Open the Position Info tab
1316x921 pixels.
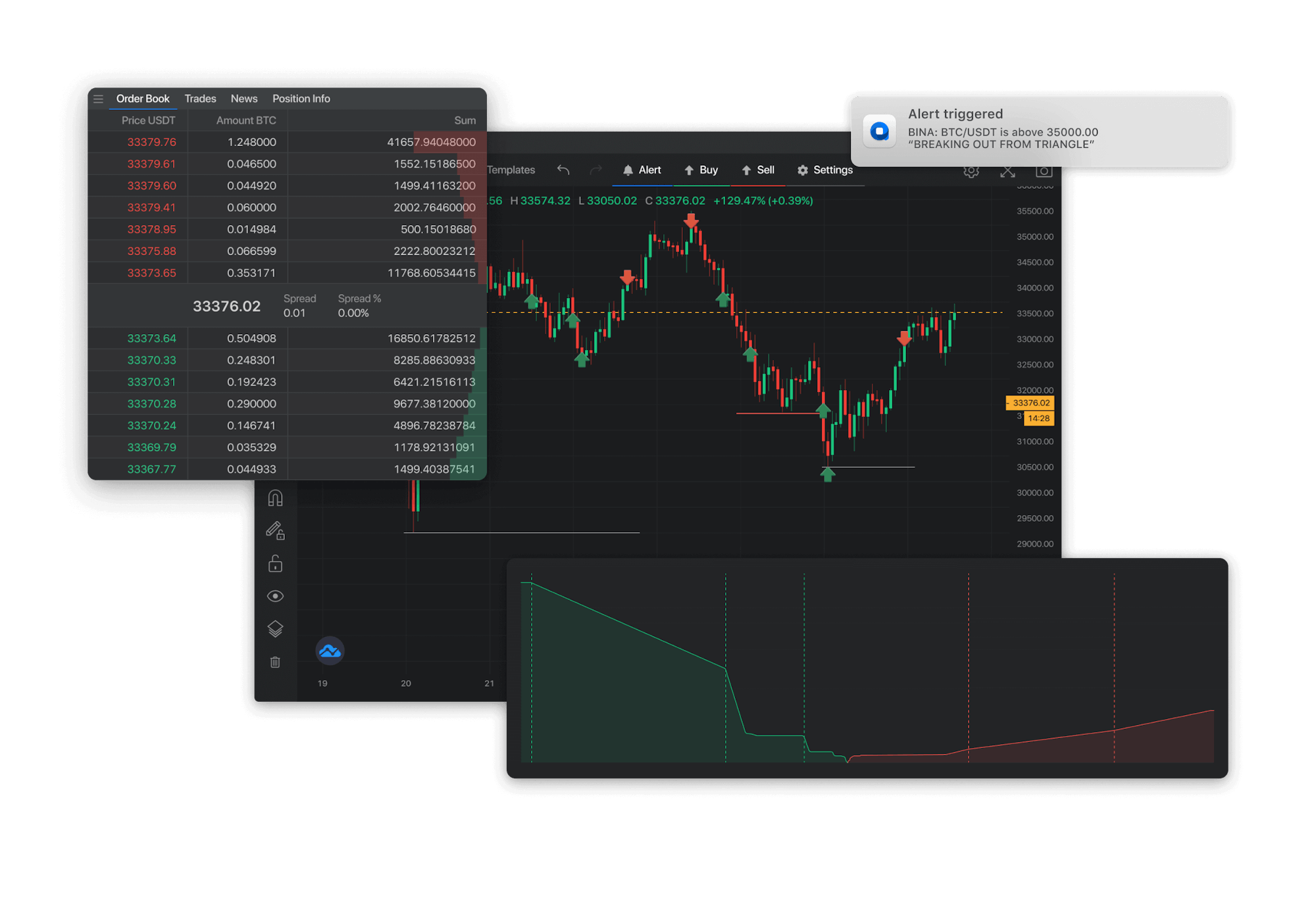click(301, 99)
